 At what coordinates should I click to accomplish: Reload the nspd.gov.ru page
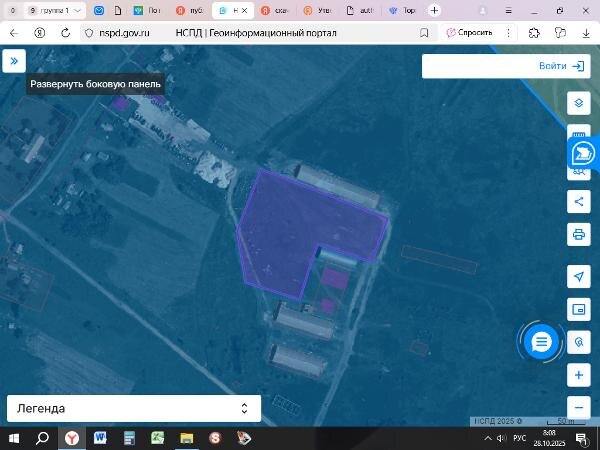(65, 33)
